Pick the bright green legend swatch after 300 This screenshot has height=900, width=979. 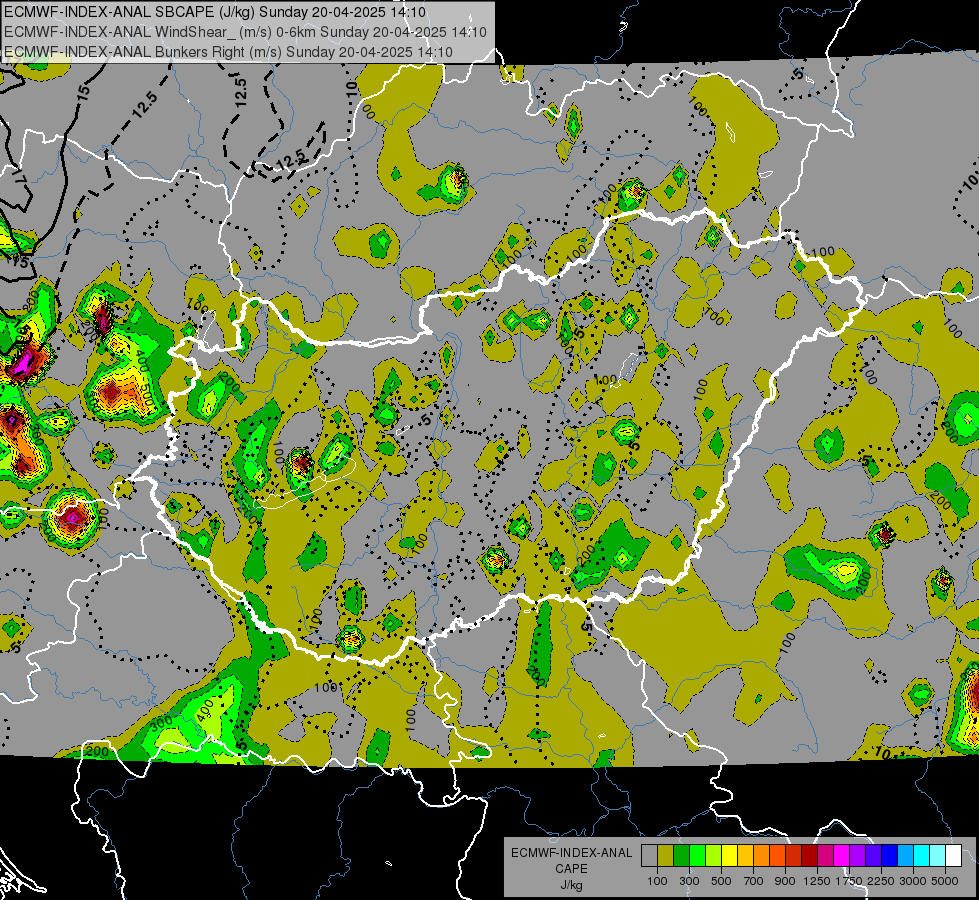tap(697, 855)
